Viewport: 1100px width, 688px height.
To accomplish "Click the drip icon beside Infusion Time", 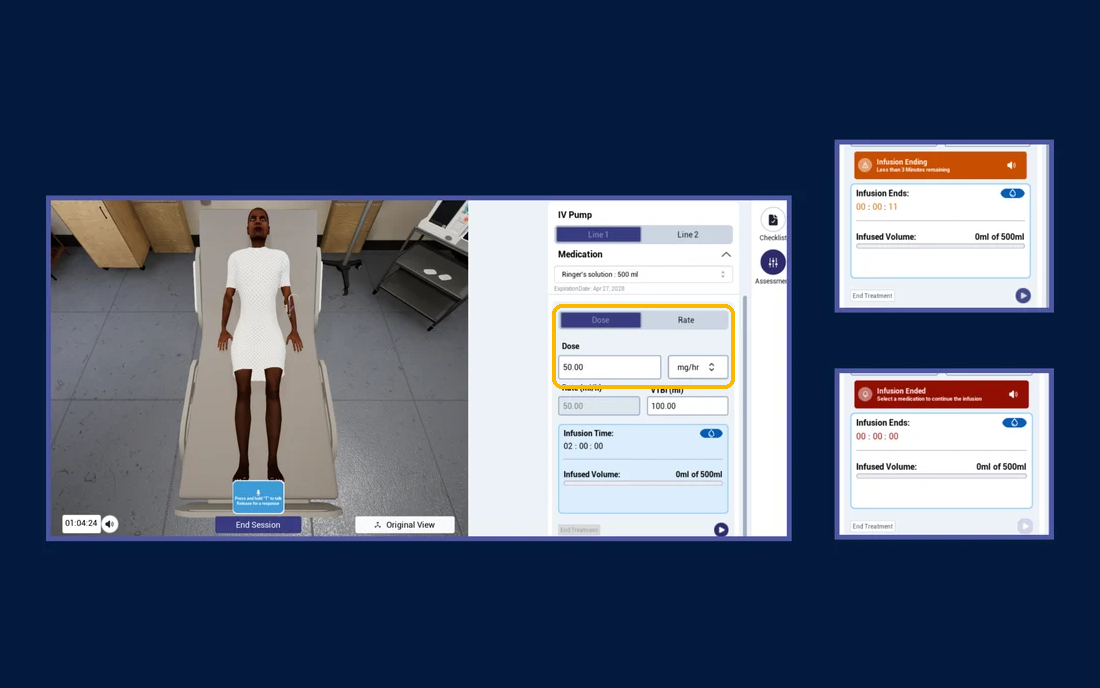I will click(x=711, y=433).
